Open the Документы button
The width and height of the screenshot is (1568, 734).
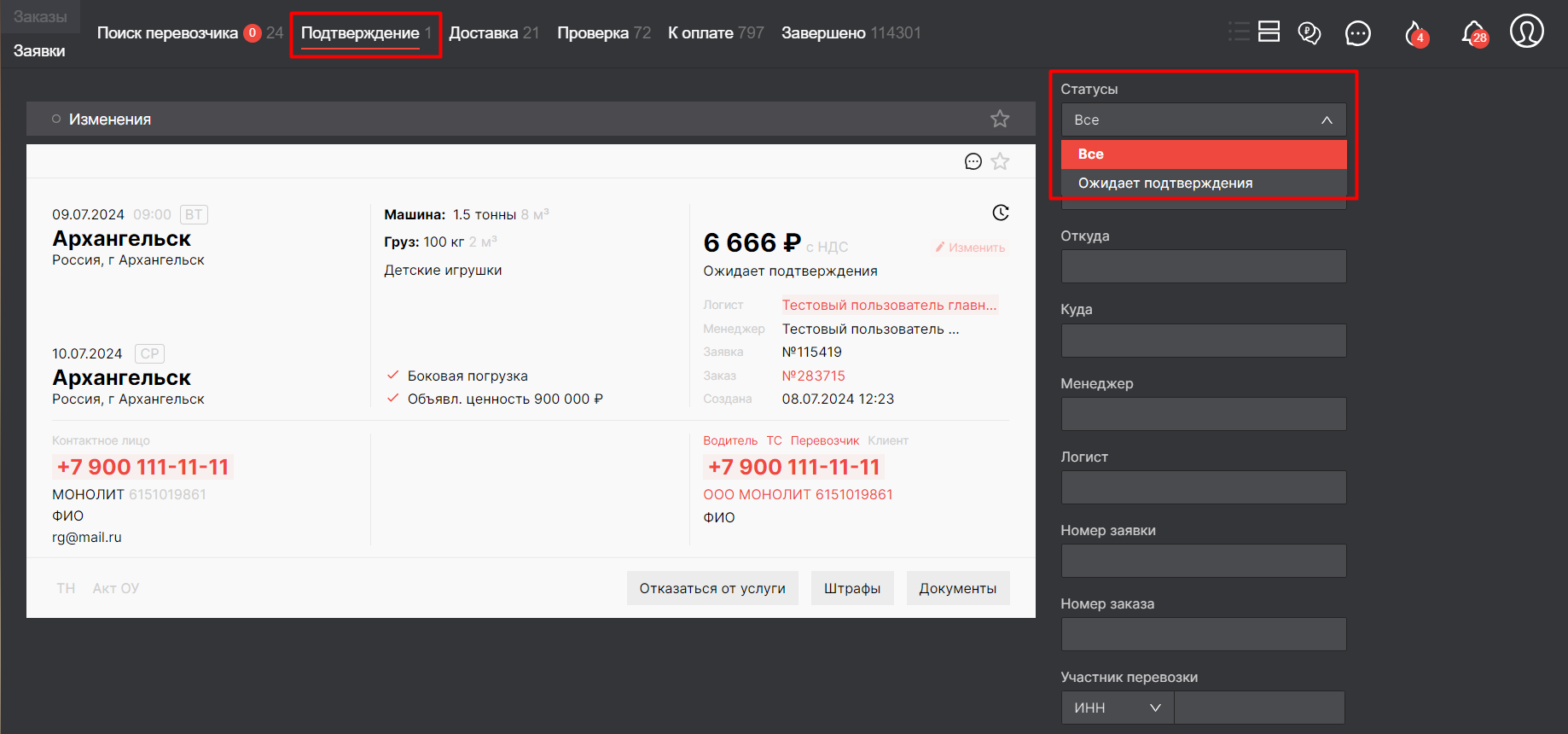(x=958, y=588)
